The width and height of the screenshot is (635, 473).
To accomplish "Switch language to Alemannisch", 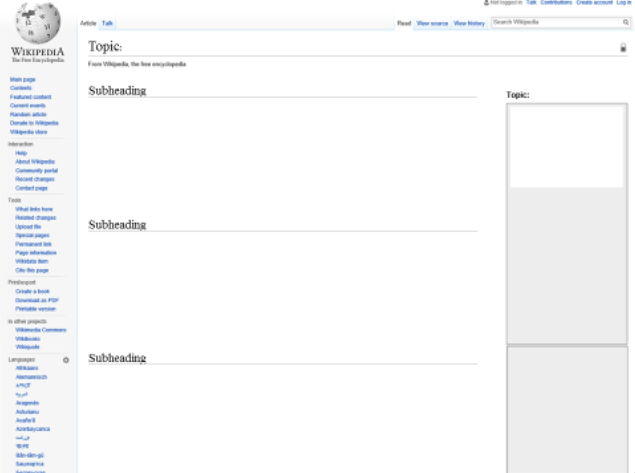I will click(31, 377).
